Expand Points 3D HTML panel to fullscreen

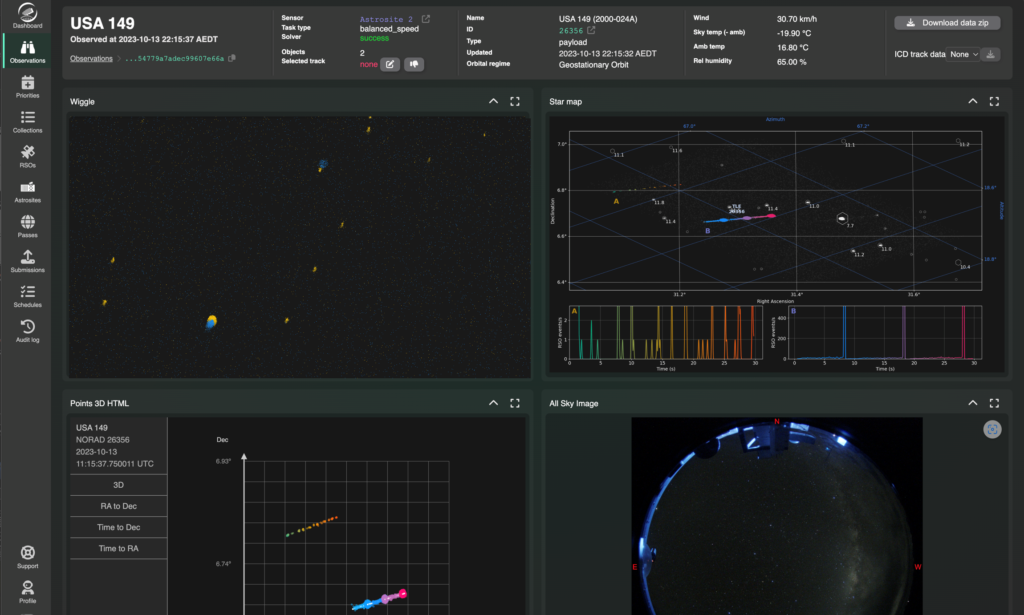(515, 403)
